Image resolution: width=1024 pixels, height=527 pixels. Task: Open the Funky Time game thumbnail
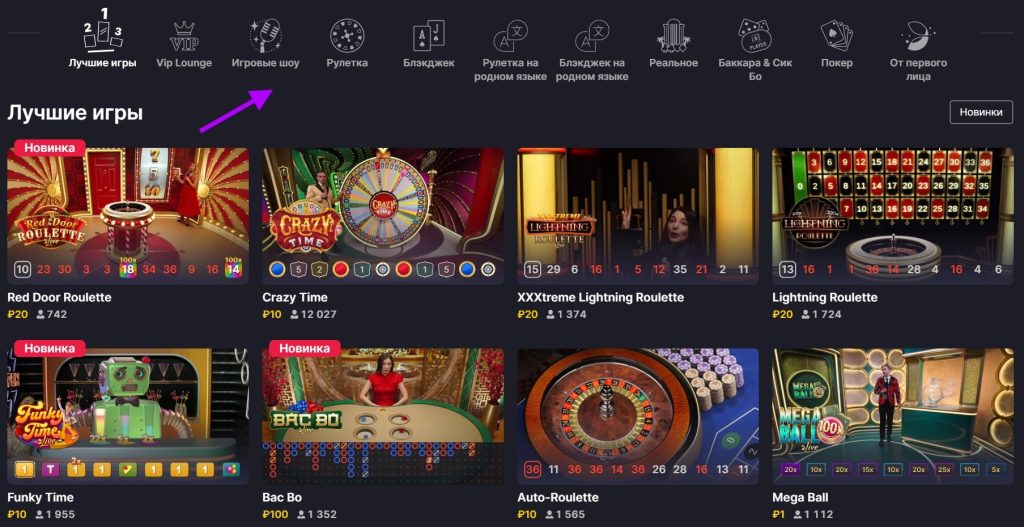128,416
